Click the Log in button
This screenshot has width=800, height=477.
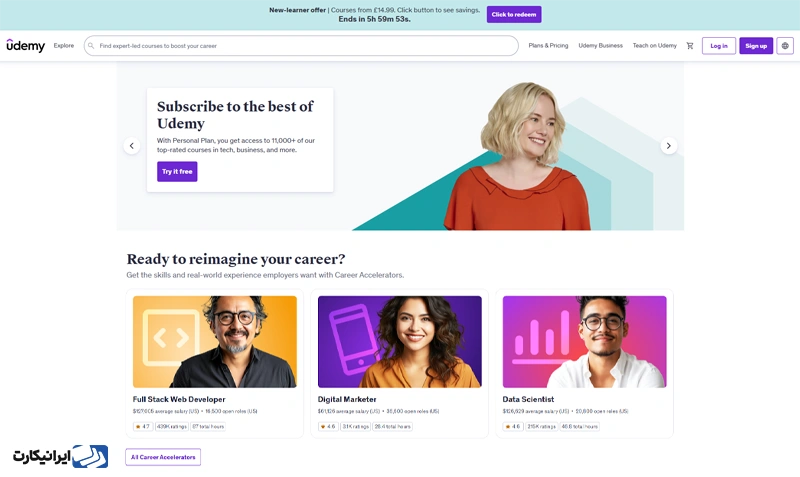[719, 46]
